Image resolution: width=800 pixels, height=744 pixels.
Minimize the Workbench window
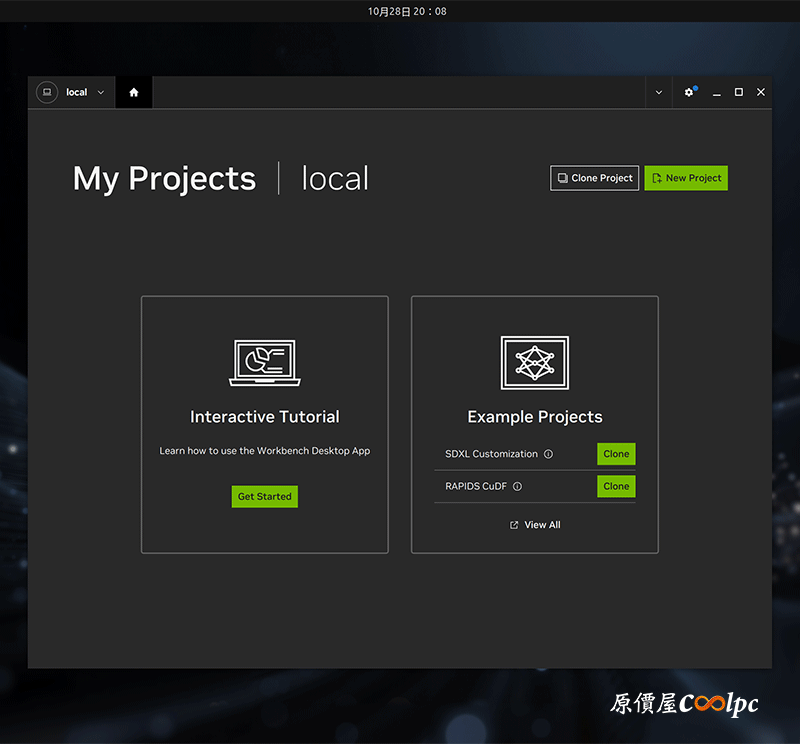(x=717, y=92)
